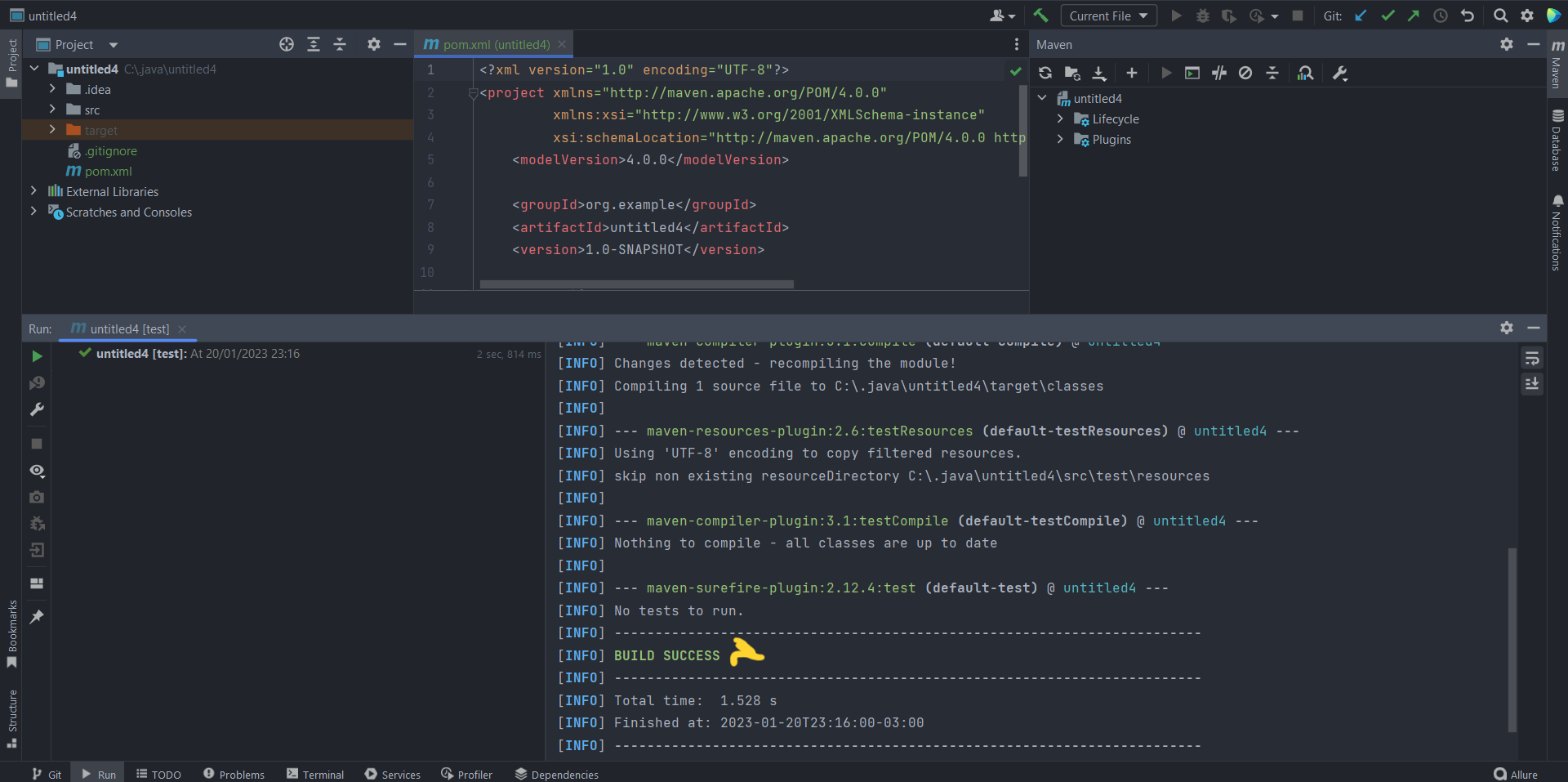Push commits with the Git arrow icon
Screen dimensions: 1568x782
pos(1414,16)
